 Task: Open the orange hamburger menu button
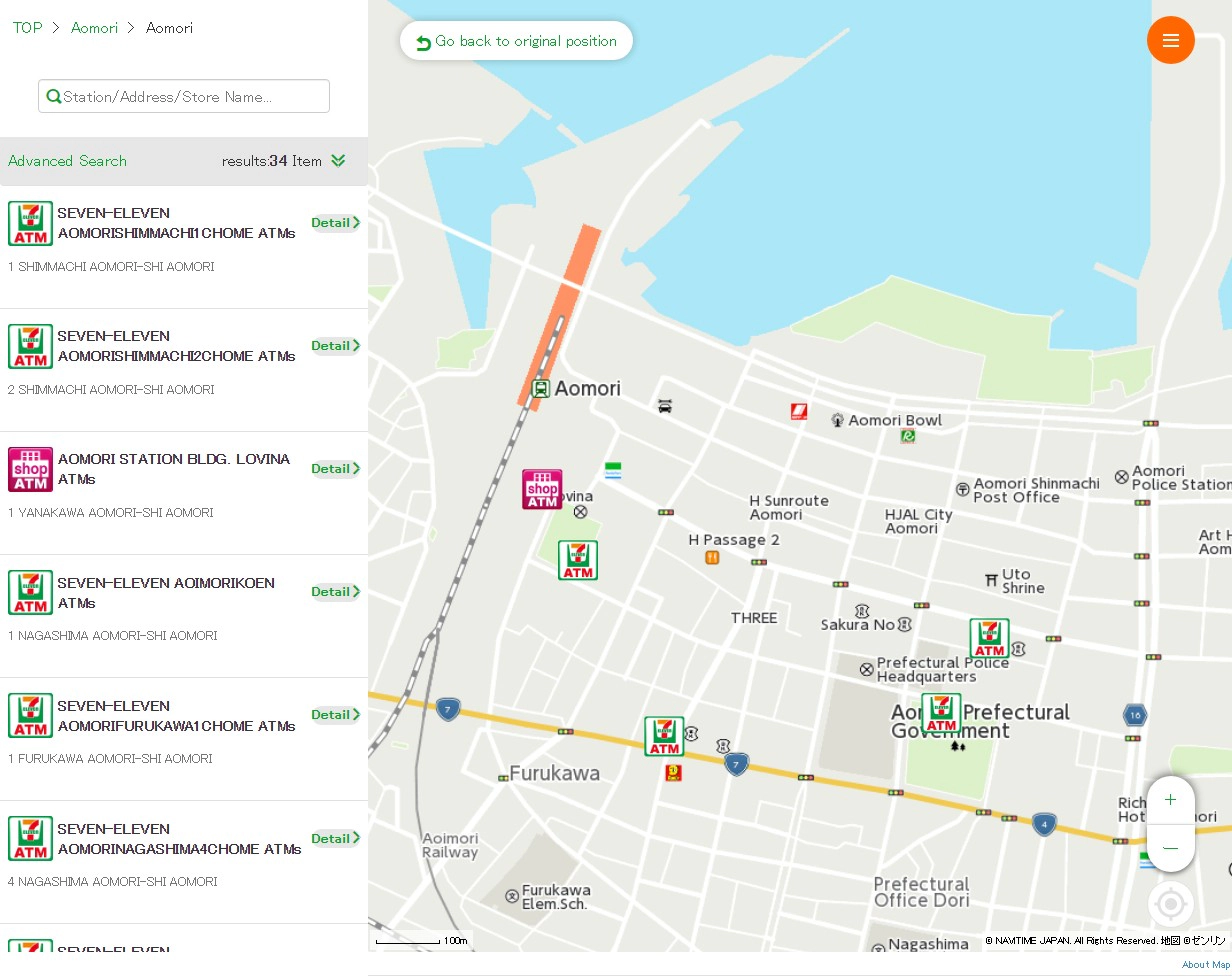[1170, 40]
